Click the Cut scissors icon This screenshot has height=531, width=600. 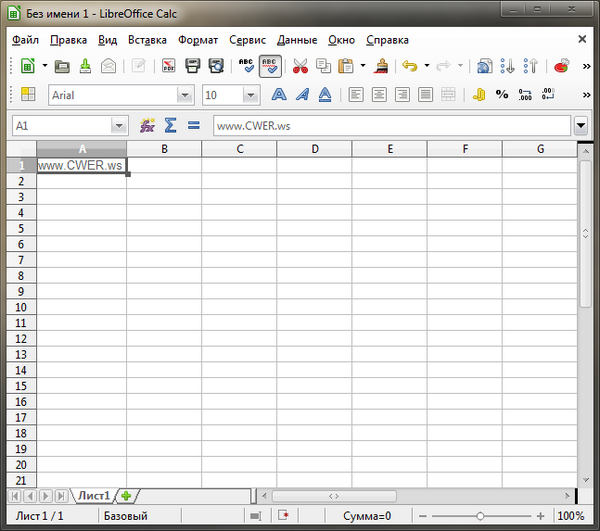[x=300, y=66]
